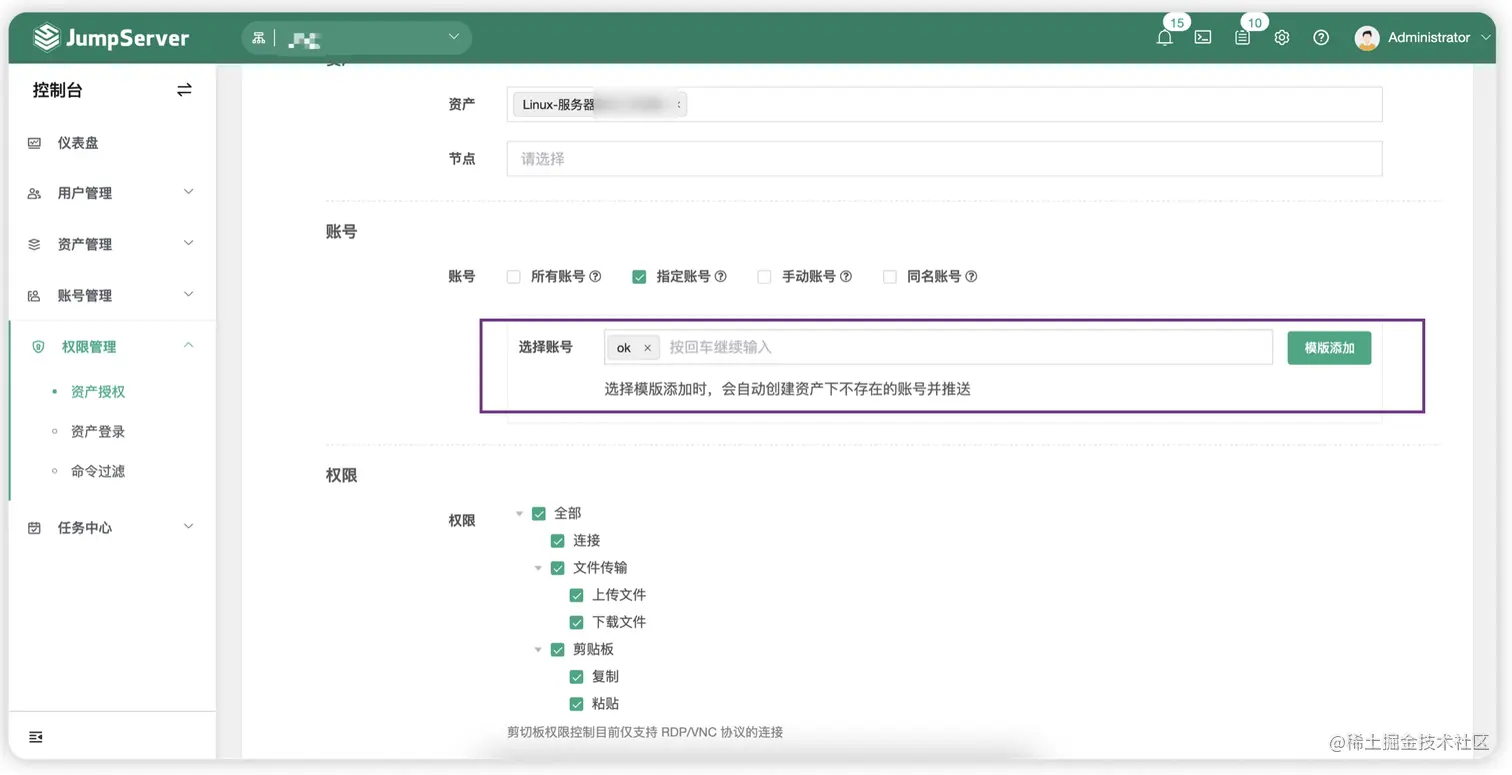This screenshot has width=1512, height=775.
Task: Open the message chat icon in top bar
Action: (1202, 37)
